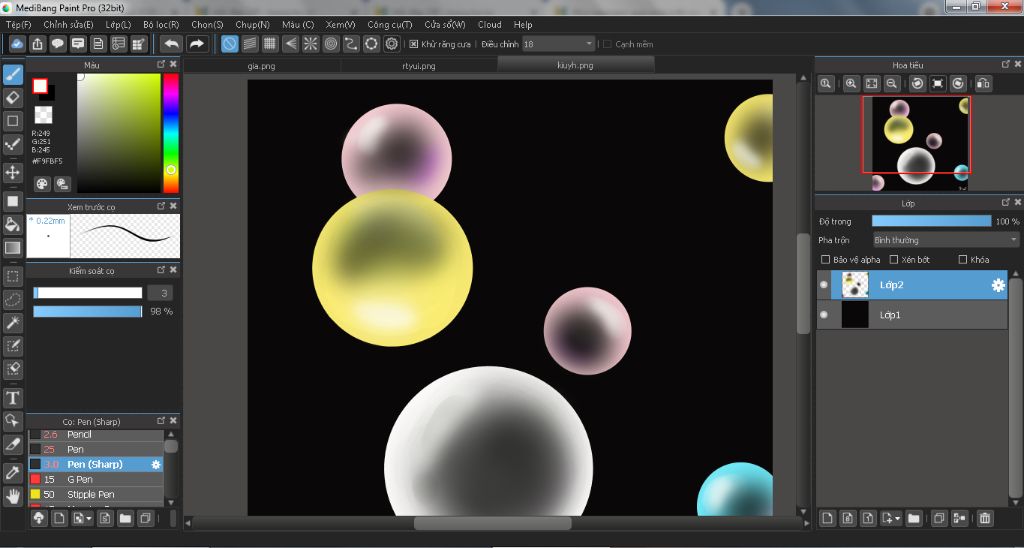Open the Pha trộn blend mode dropdown
This screenshot has height=548, width=1024.
[x=946, y=240]
